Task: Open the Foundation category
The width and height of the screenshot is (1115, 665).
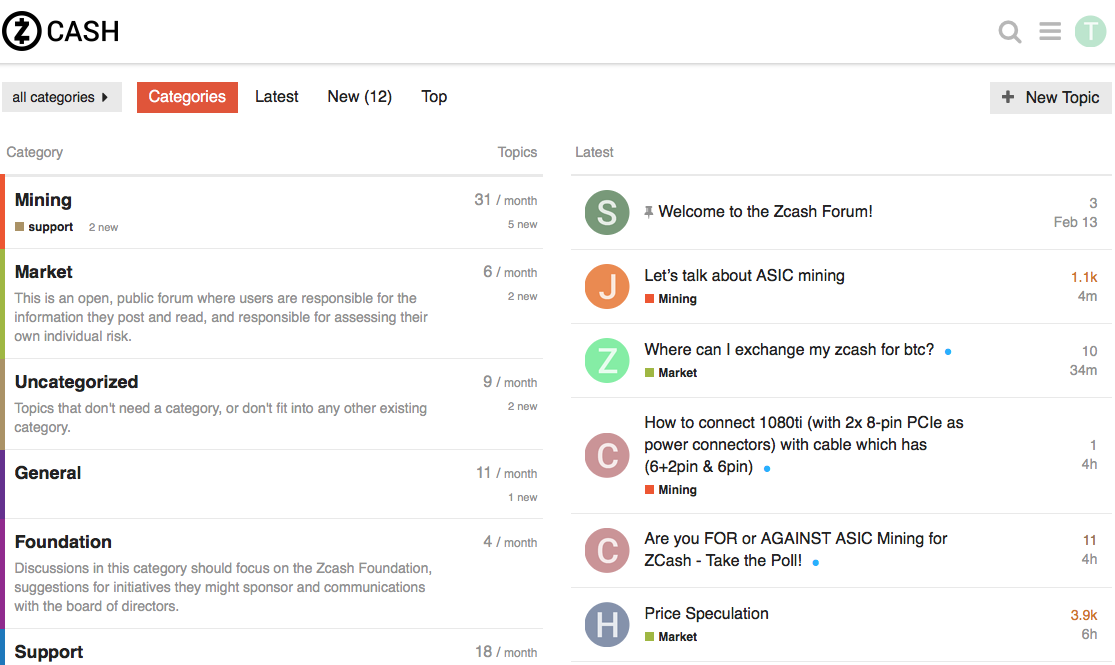Action: click(x=63, y=542)
